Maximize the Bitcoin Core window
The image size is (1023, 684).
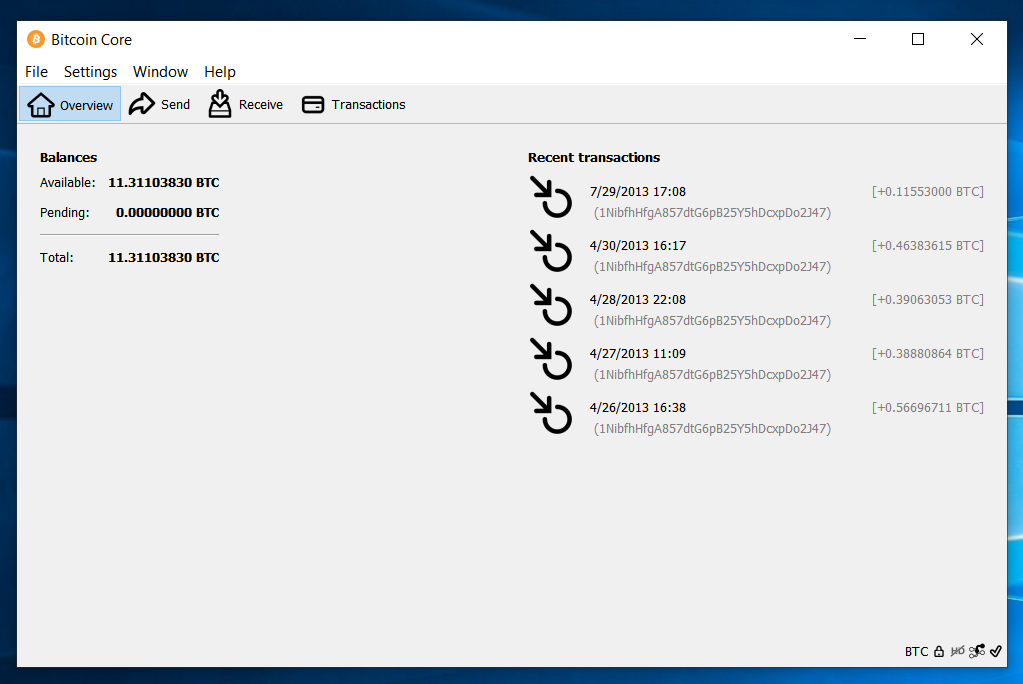tap(918, 39)
